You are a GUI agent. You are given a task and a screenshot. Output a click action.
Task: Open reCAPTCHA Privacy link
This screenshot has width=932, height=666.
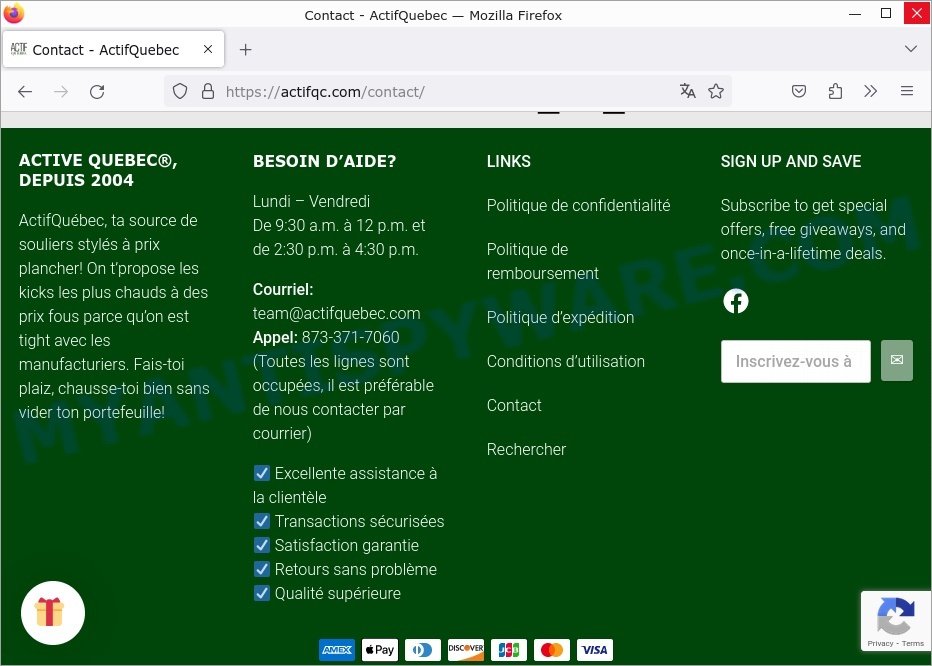(880, 643)
